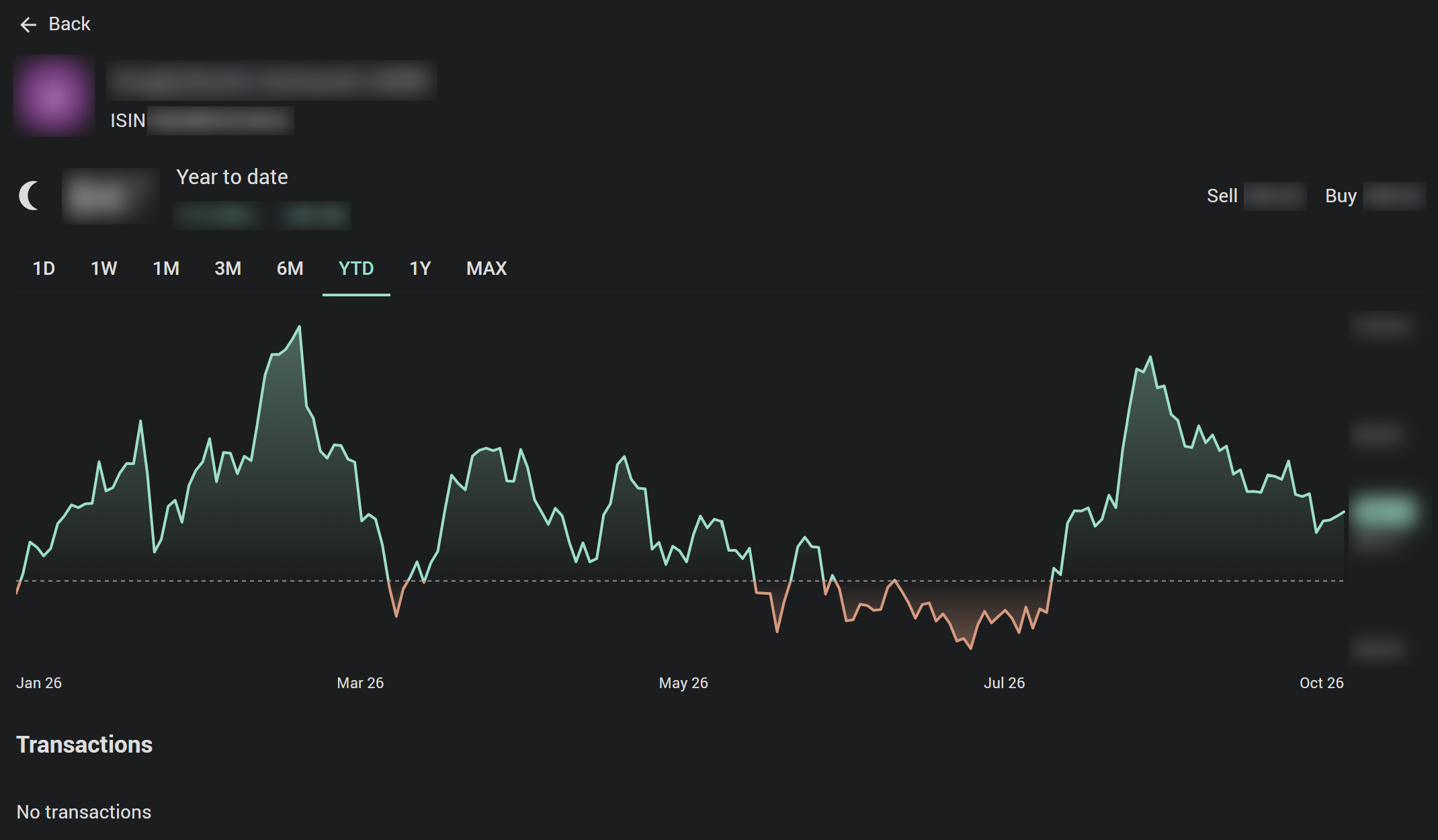Viewport: 1438px width, 840px height.
Task: Switch chart to 3M range
Action: point(228,269)
